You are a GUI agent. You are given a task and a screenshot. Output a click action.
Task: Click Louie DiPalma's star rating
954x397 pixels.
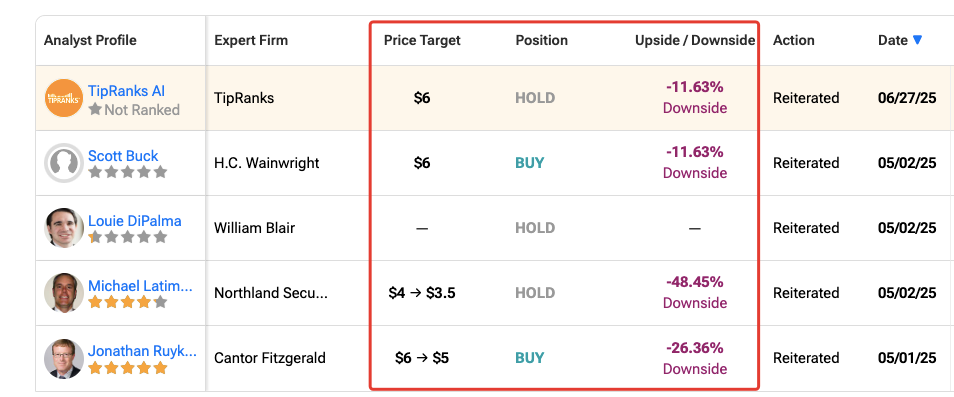click(x=127, y=237)
